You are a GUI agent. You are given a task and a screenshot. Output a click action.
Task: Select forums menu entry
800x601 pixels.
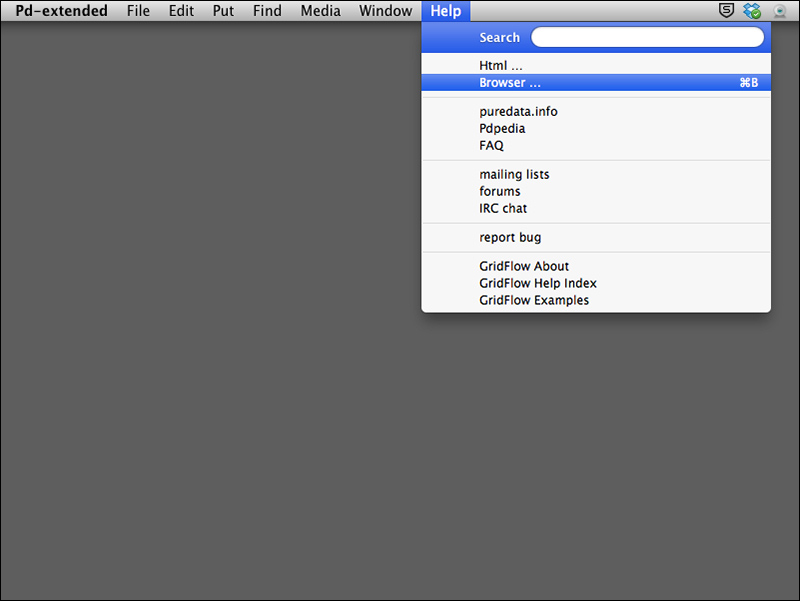point(596,191)
